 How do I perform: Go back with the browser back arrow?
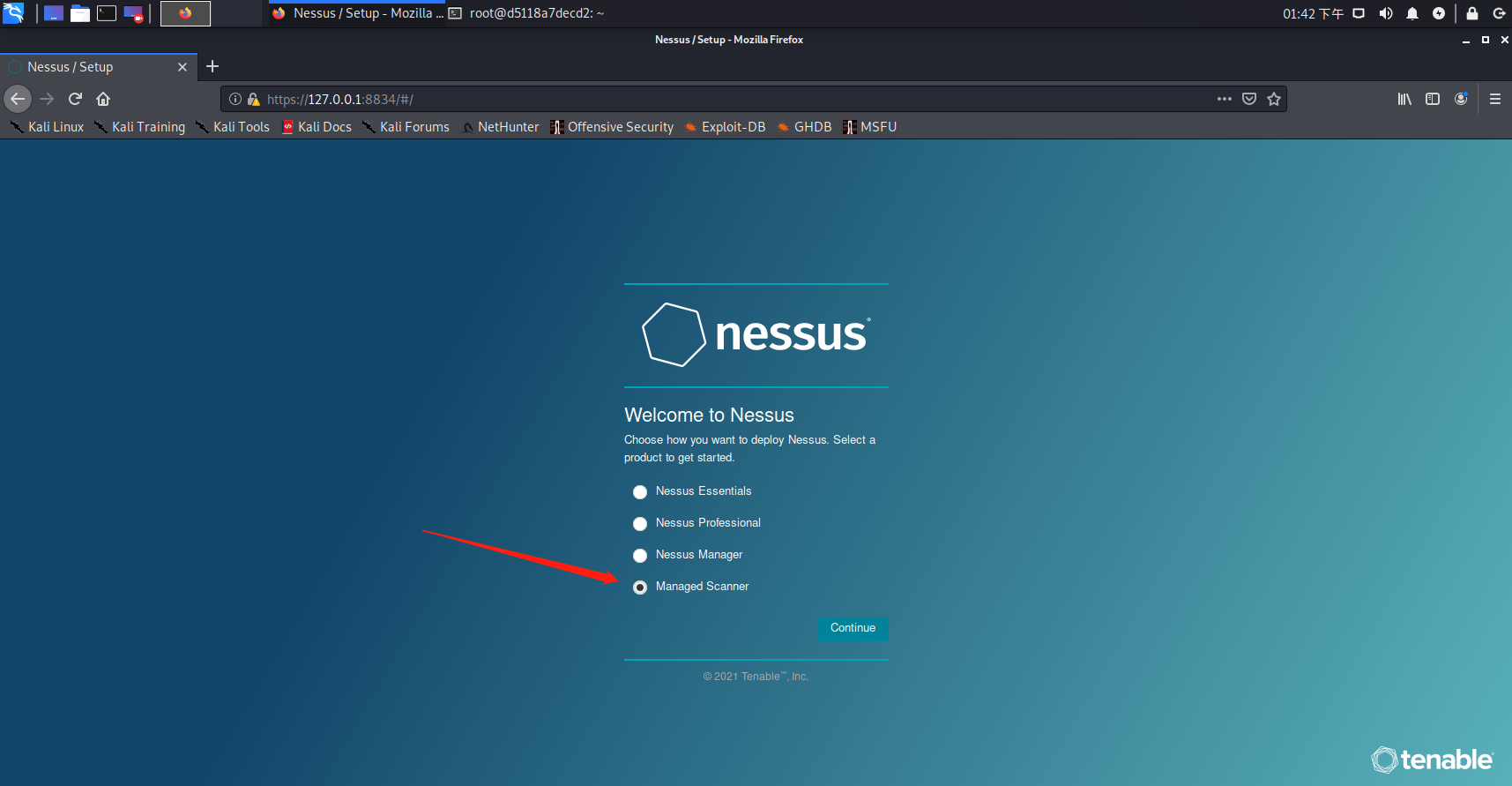[x=18, y=99]
